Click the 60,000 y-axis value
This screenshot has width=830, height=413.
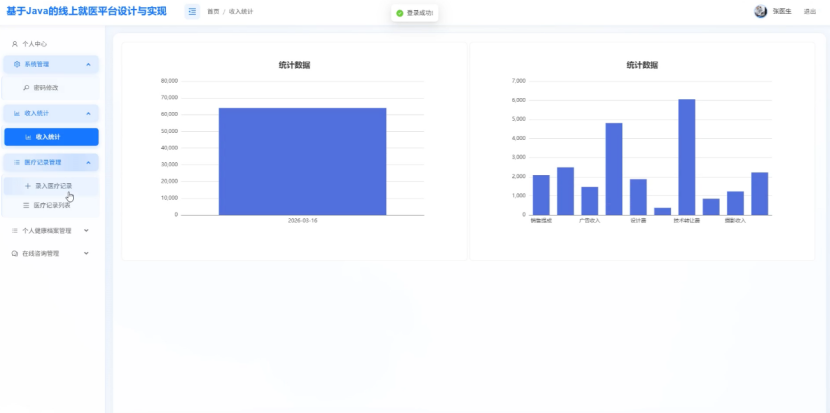pyautogui.click(x=169, y=114)
